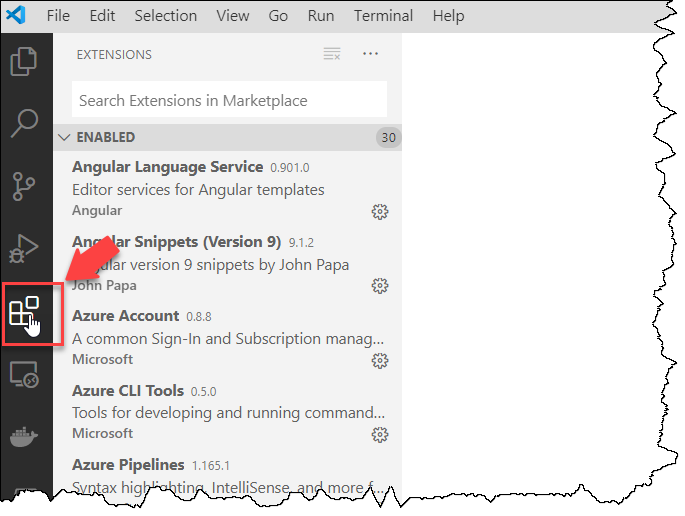Open manage gear for Azure CLI Tools

pos(380,434)
